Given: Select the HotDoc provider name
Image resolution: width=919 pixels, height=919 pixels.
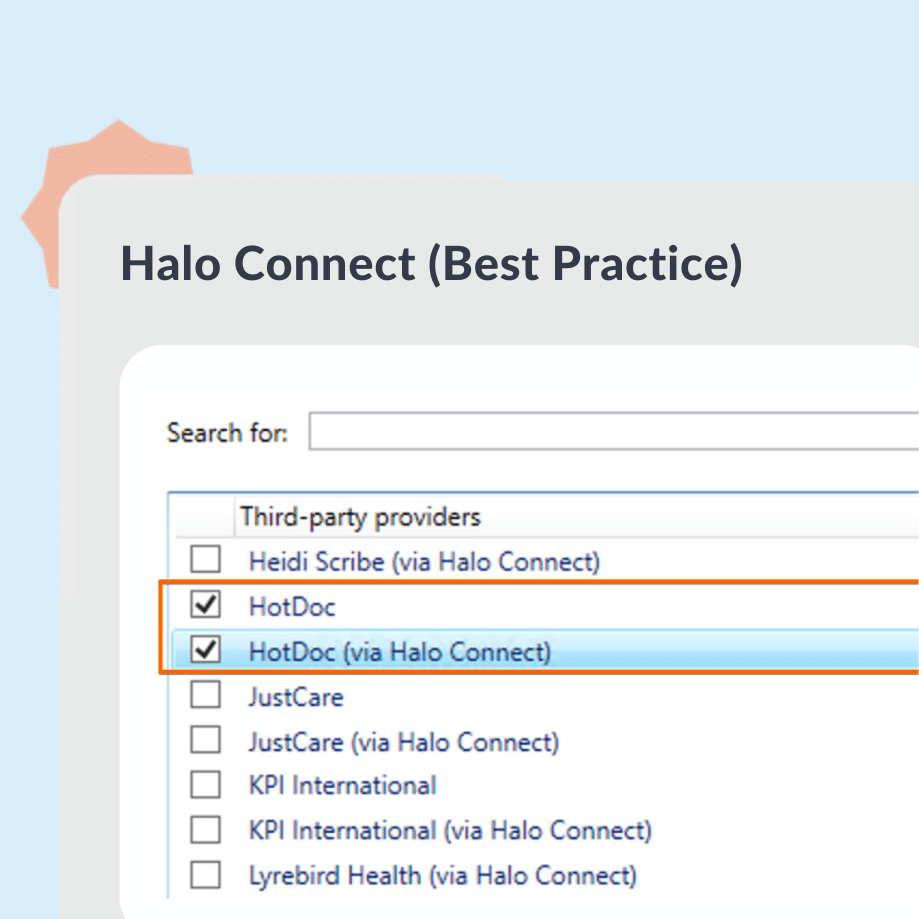Looking at the screenshot, I should (292, 607).
